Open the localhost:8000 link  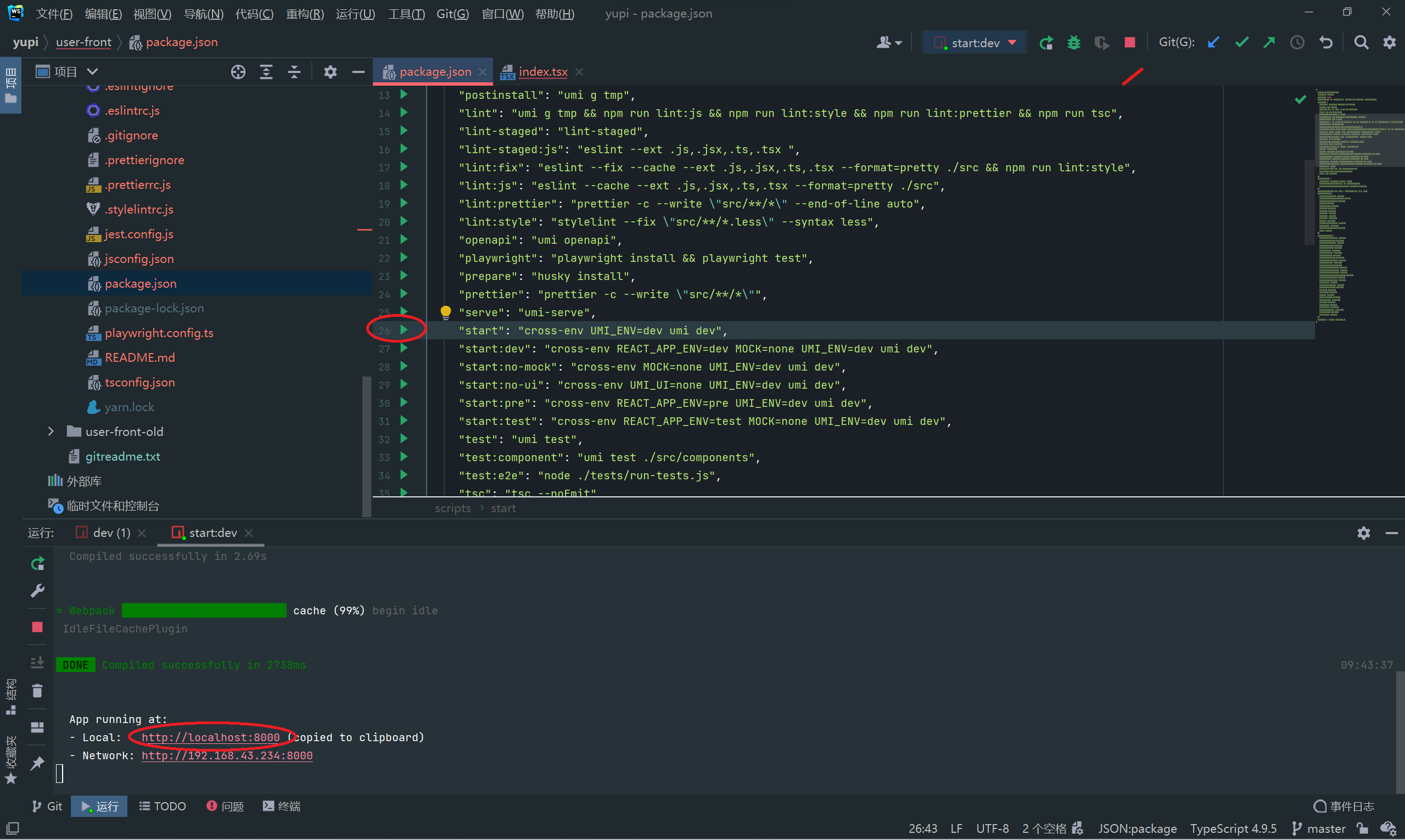click(211, 737)
